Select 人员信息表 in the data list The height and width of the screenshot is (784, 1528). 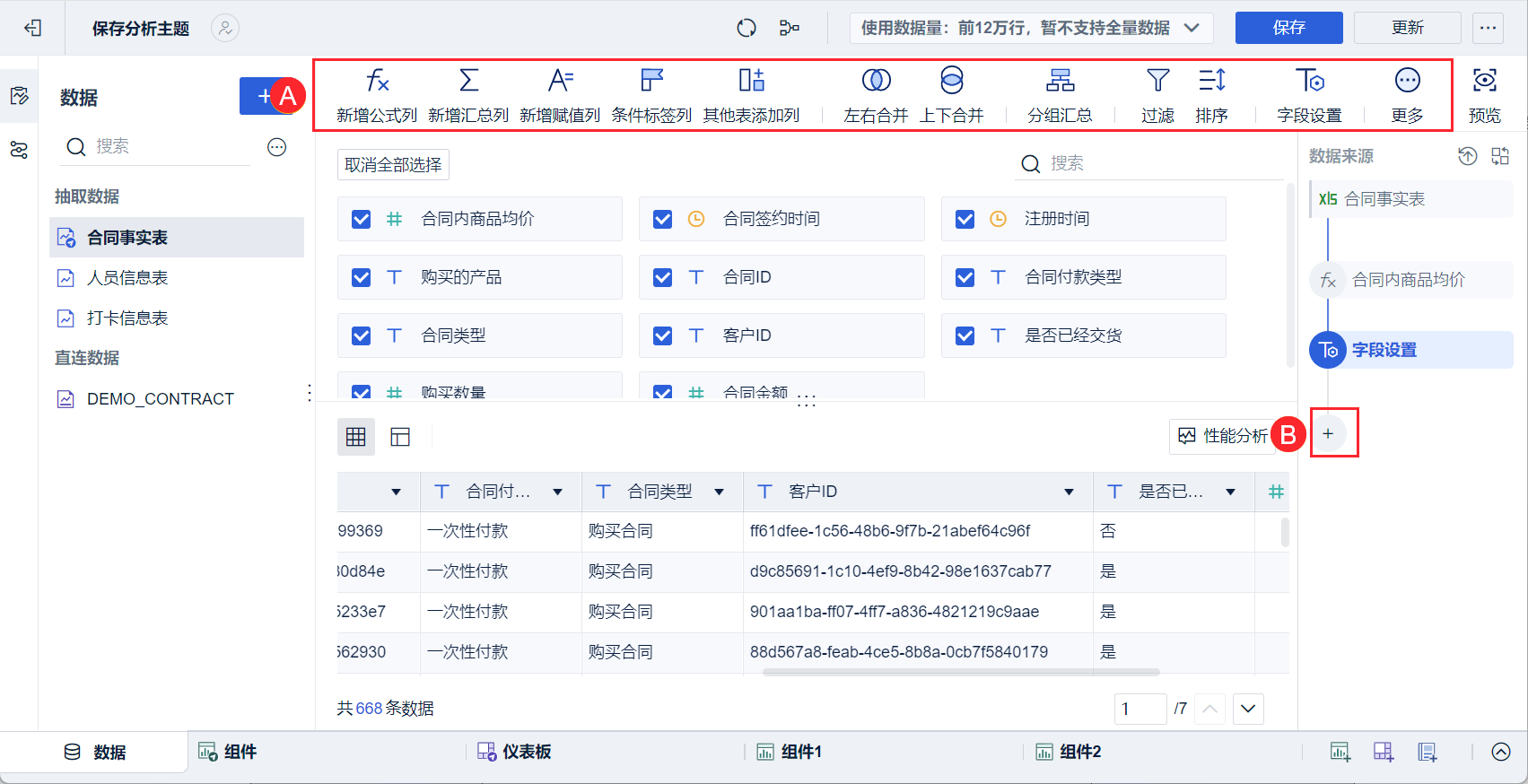click(177, 278)
